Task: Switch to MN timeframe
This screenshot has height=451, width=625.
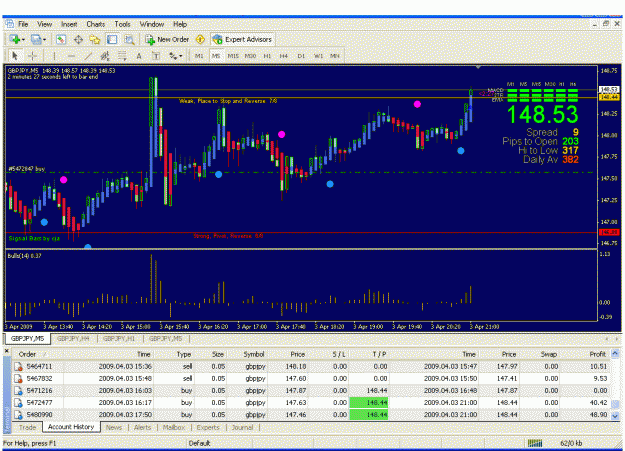Action: [335, 56]
